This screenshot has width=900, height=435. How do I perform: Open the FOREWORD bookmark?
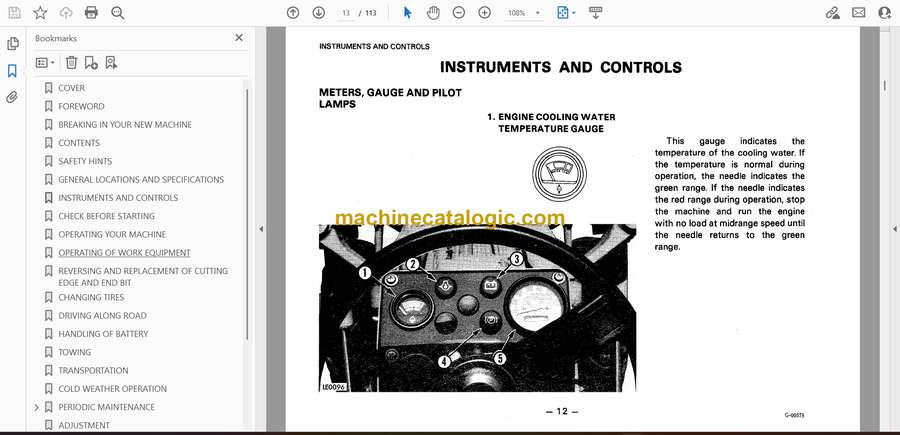click(x=81, y=106)
